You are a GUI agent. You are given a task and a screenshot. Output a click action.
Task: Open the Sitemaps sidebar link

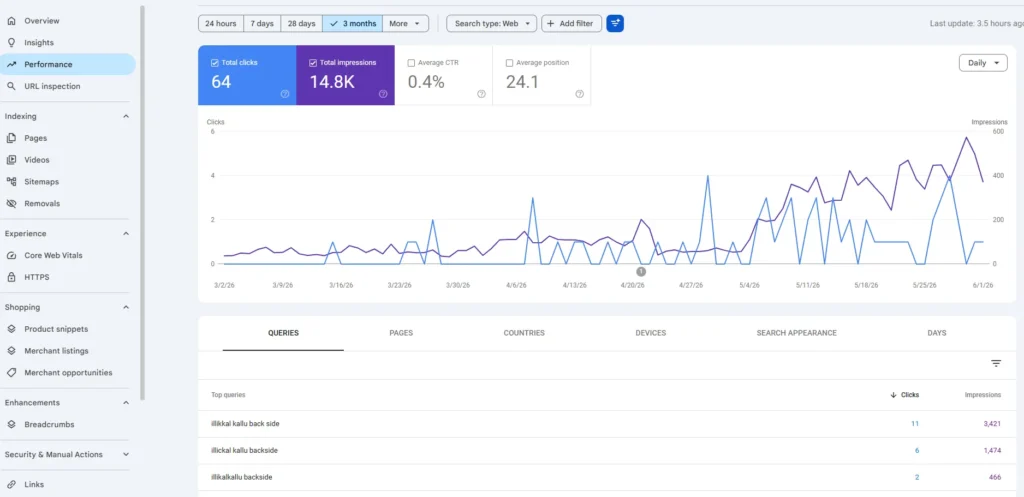point(42,182)
